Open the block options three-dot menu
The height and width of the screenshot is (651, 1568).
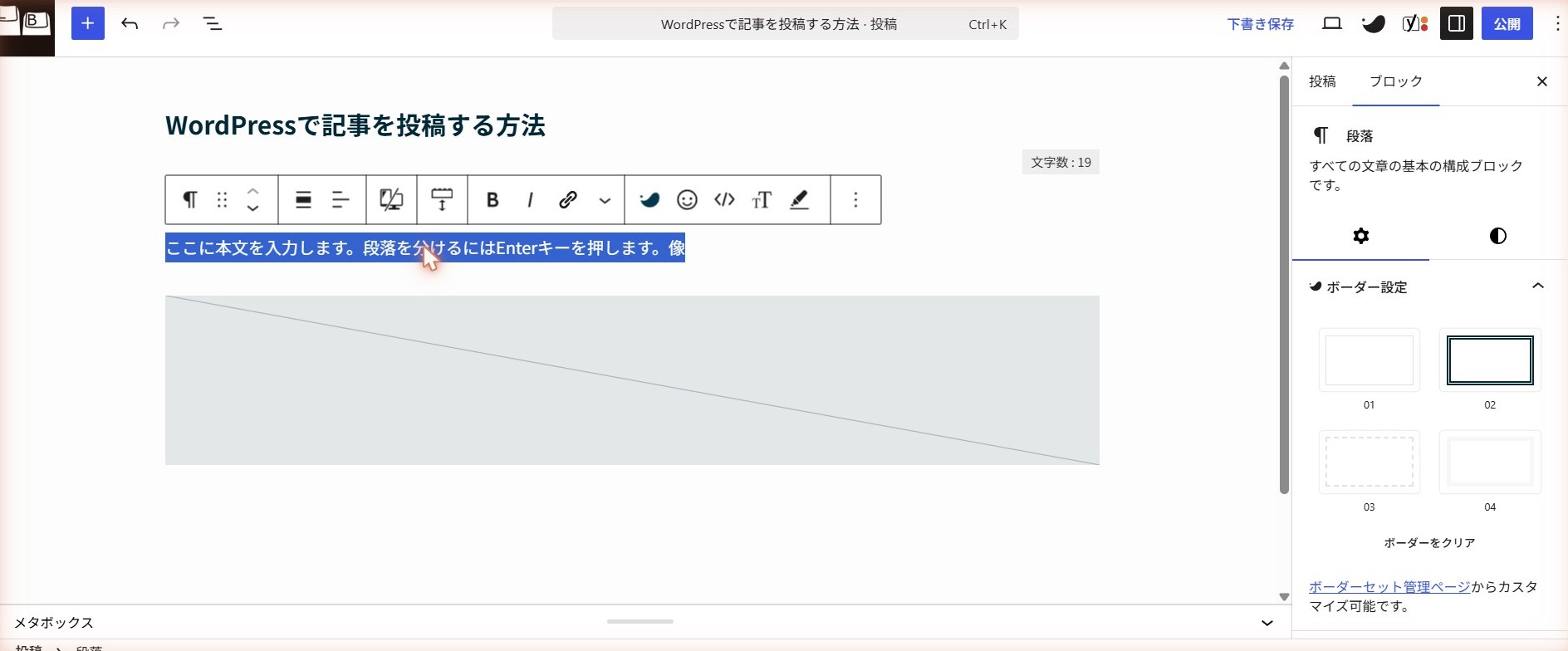click(855, 199)
